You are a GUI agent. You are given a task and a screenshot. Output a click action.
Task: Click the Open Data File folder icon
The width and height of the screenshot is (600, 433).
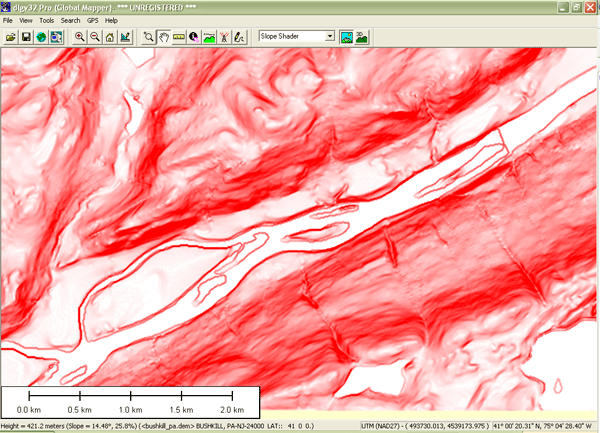[10, 36]
